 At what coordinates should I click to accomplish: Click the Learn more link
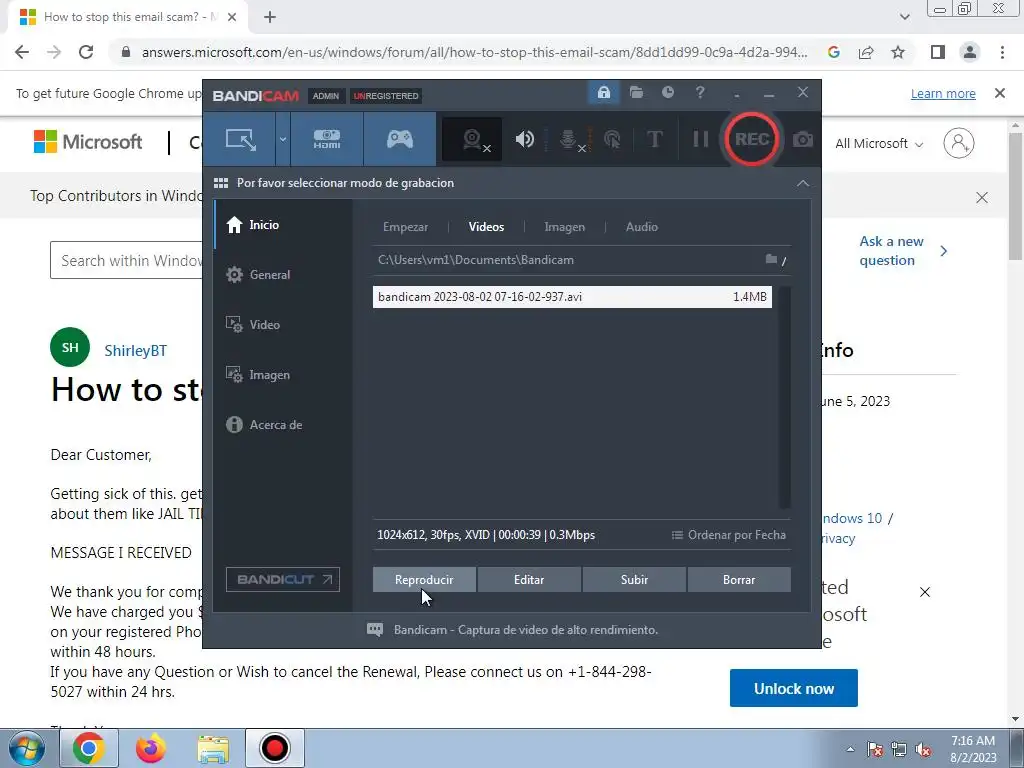pyautogui.click(x=943, y=93)
